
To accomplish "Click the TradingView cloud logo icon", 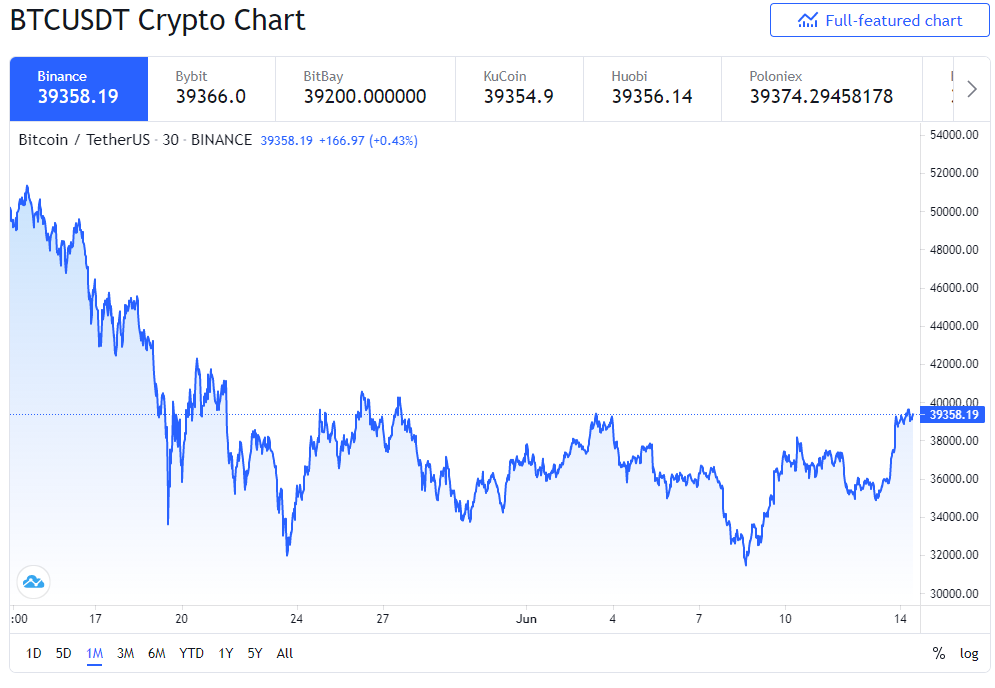I will [x=33, y=581].
